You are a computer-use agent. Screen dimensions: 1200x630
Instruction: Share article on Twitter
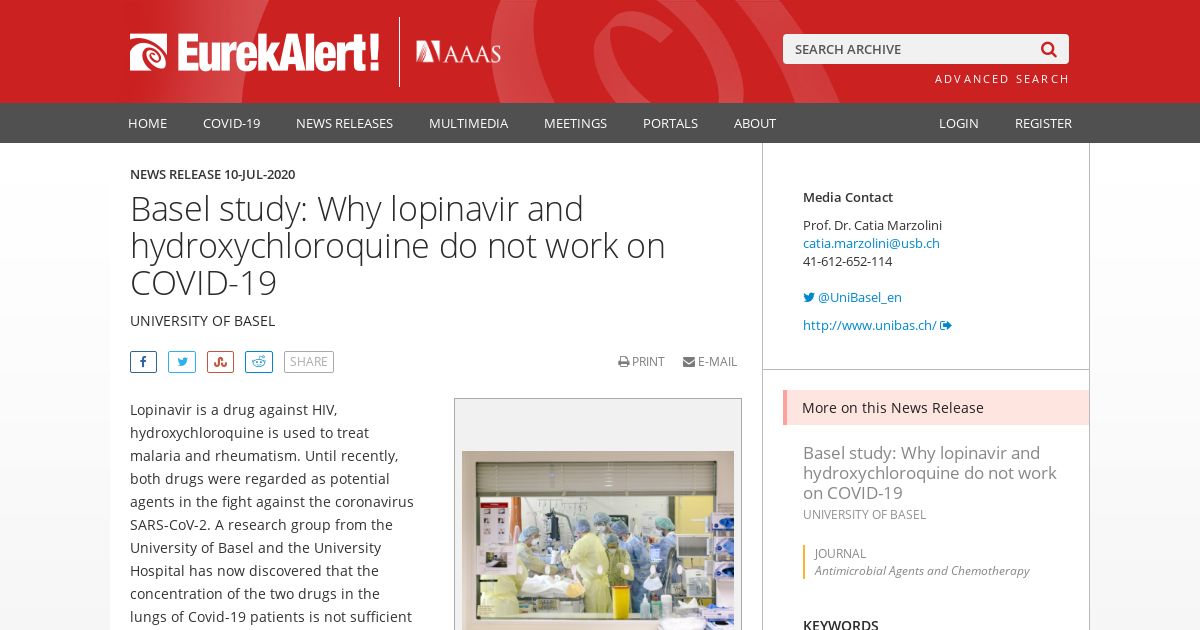(182, 362)
